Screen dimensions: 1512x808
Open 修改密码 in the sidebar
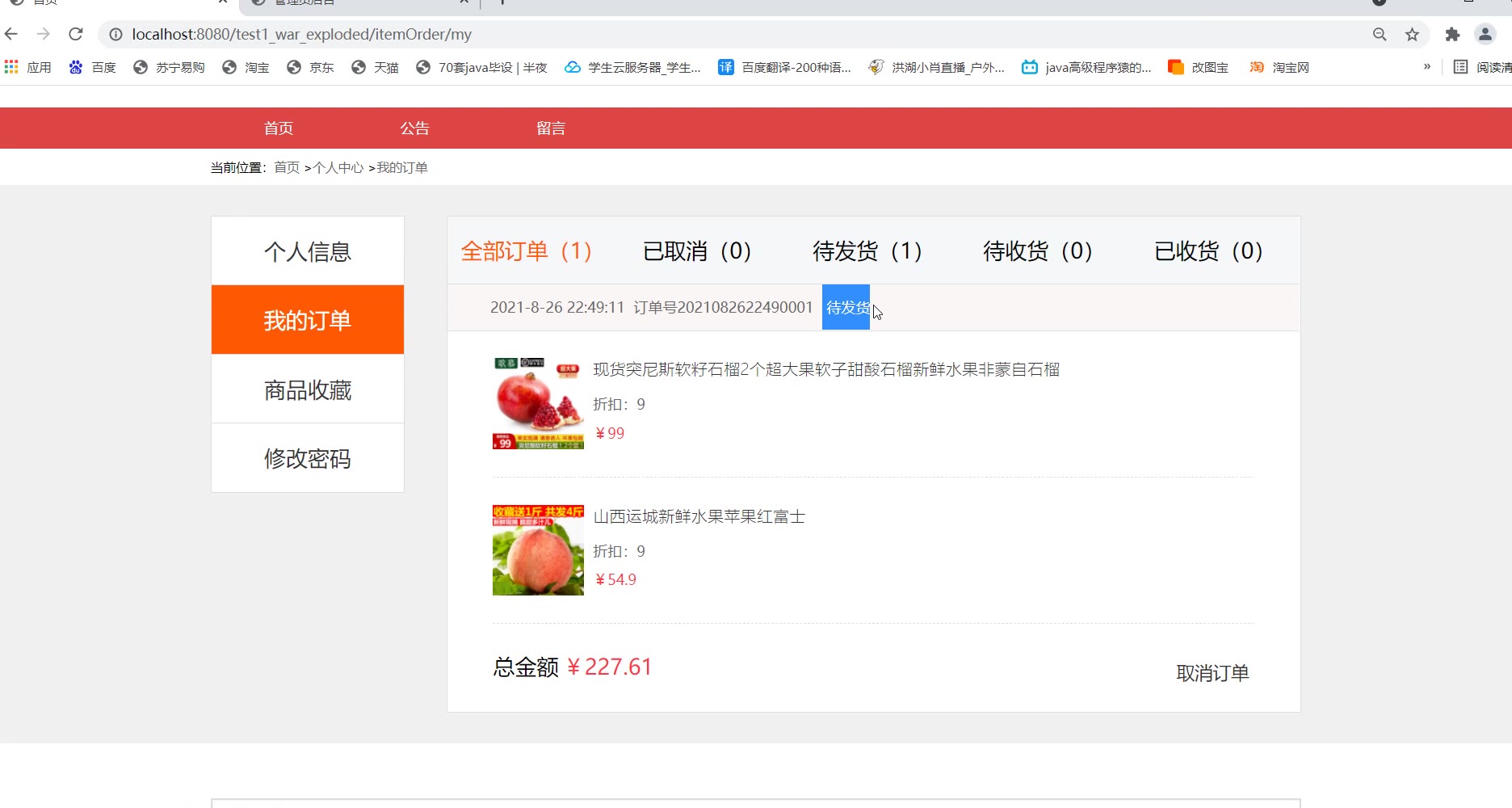pos(308,458)
